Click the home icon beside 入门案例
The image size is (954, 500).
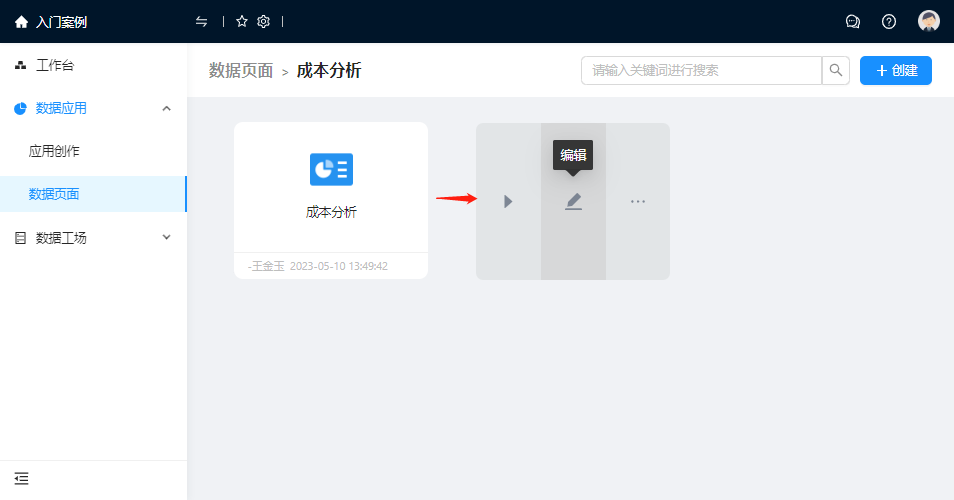[21, 22]
